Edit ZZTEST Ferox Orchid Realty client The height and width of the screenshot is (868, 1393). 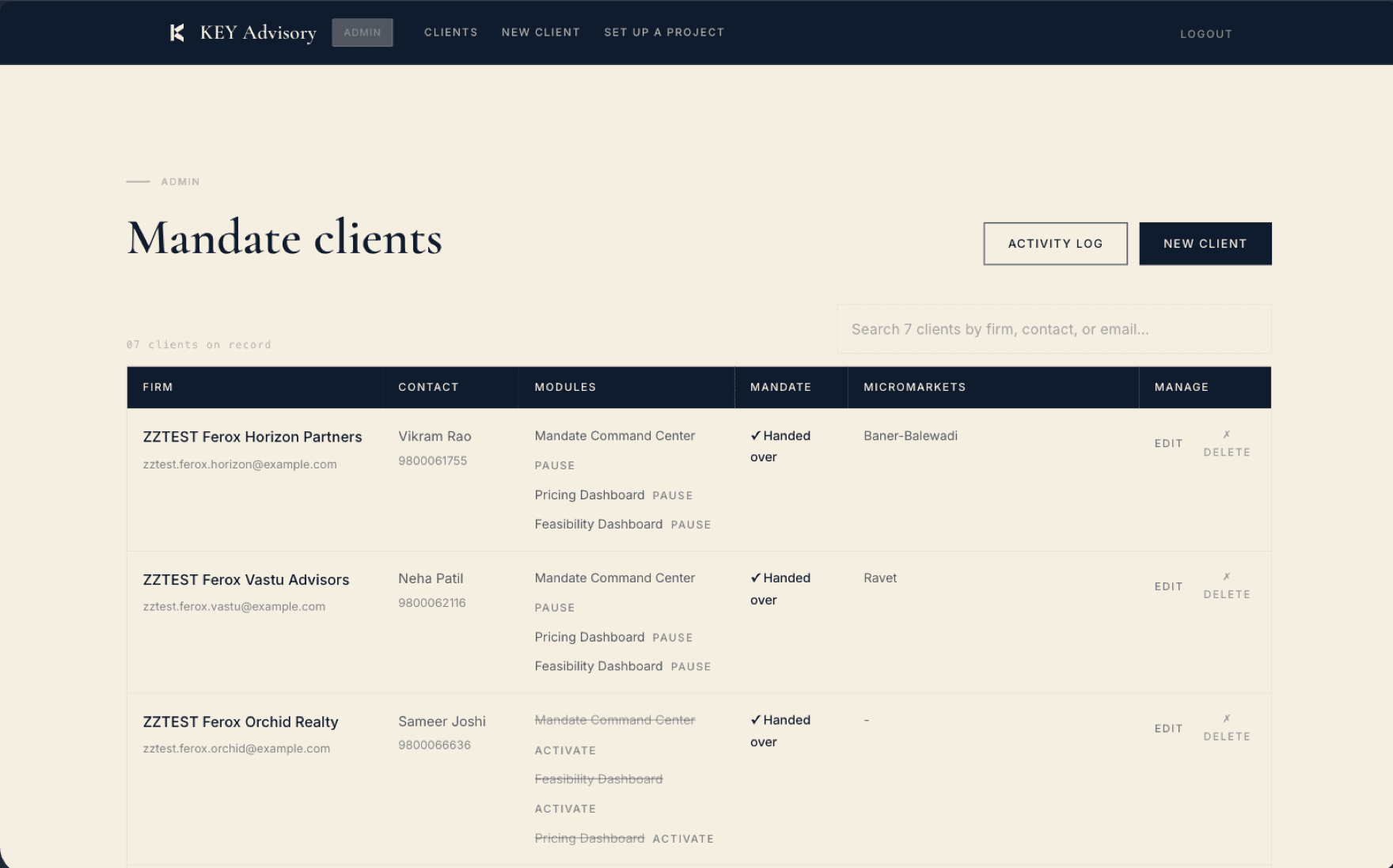1168,728
